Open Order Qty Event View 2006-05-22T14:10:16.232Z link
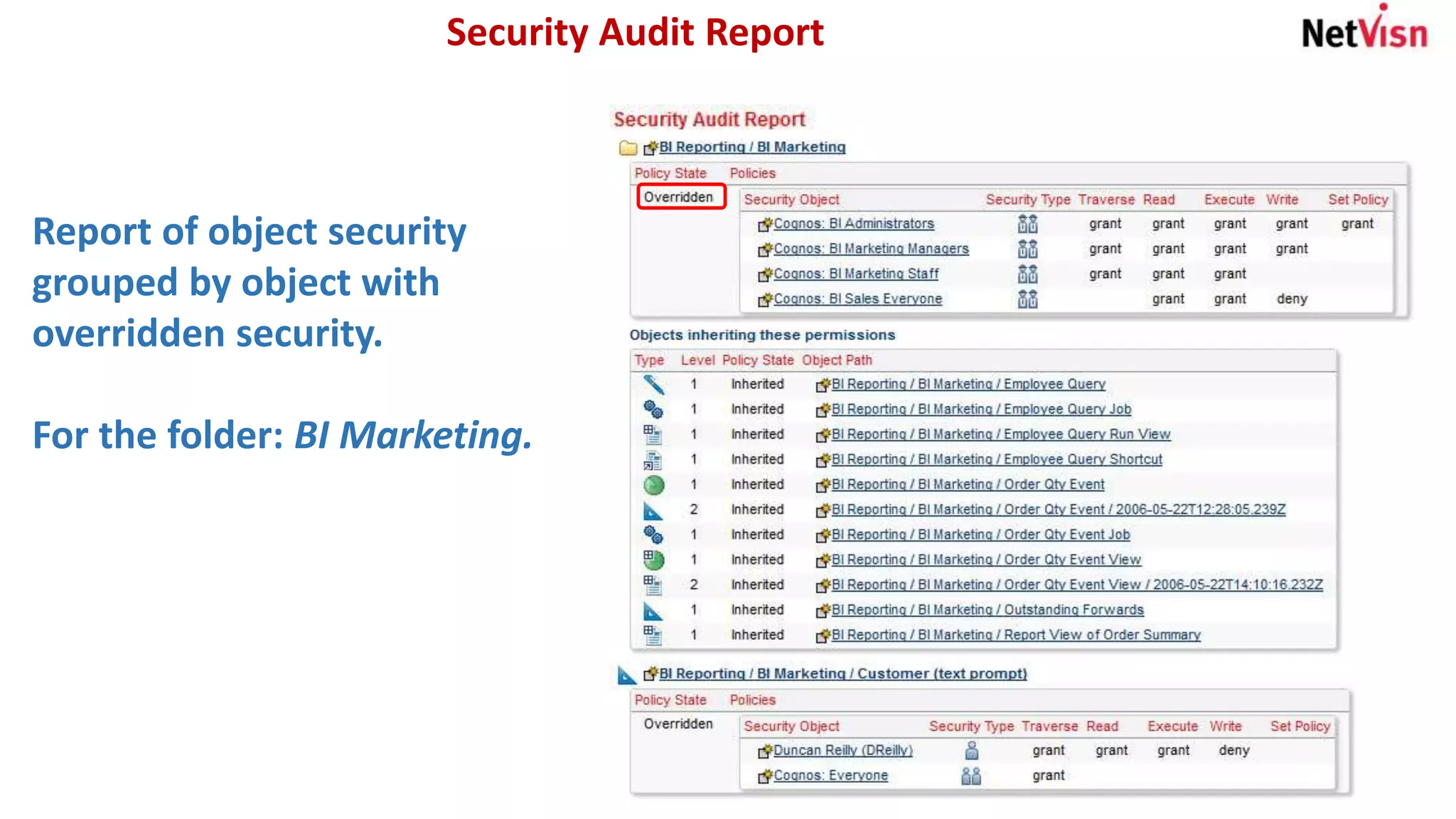Viewport: 1456px width, 819px height. [x=1077, y=585]
